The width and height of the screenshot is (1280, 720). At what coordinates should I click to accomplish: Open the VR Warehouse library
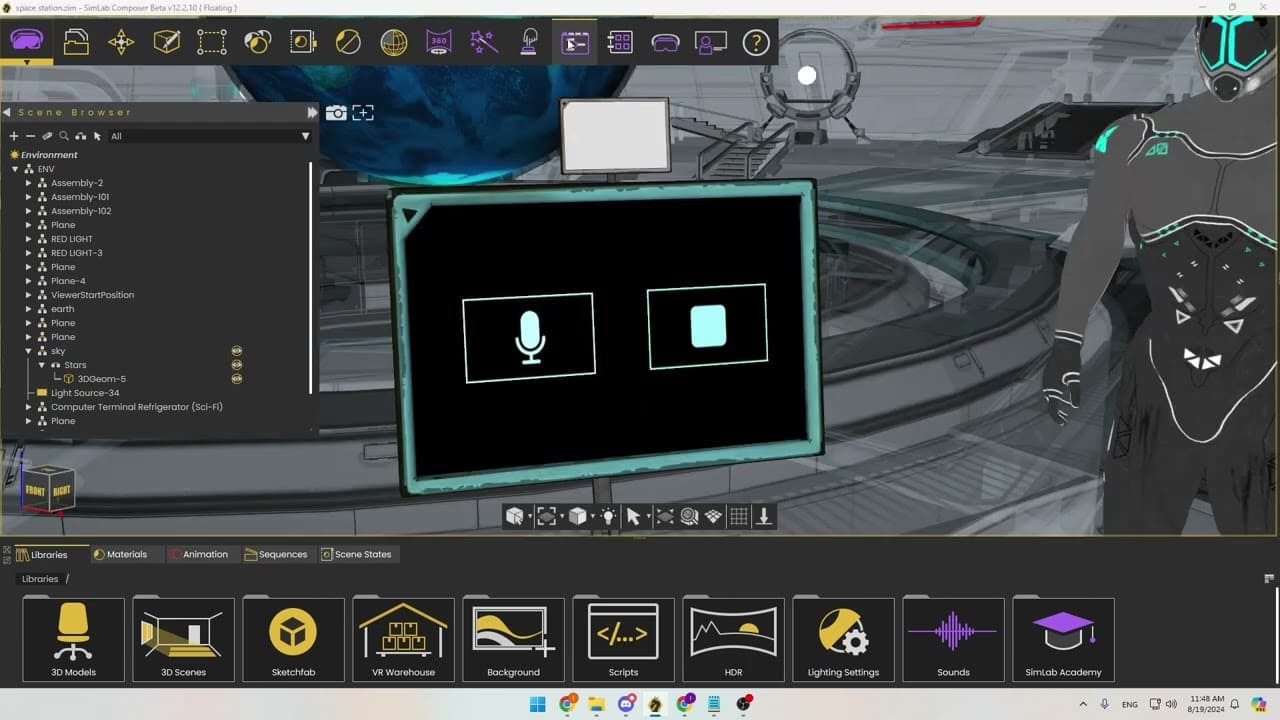point(403,638)
